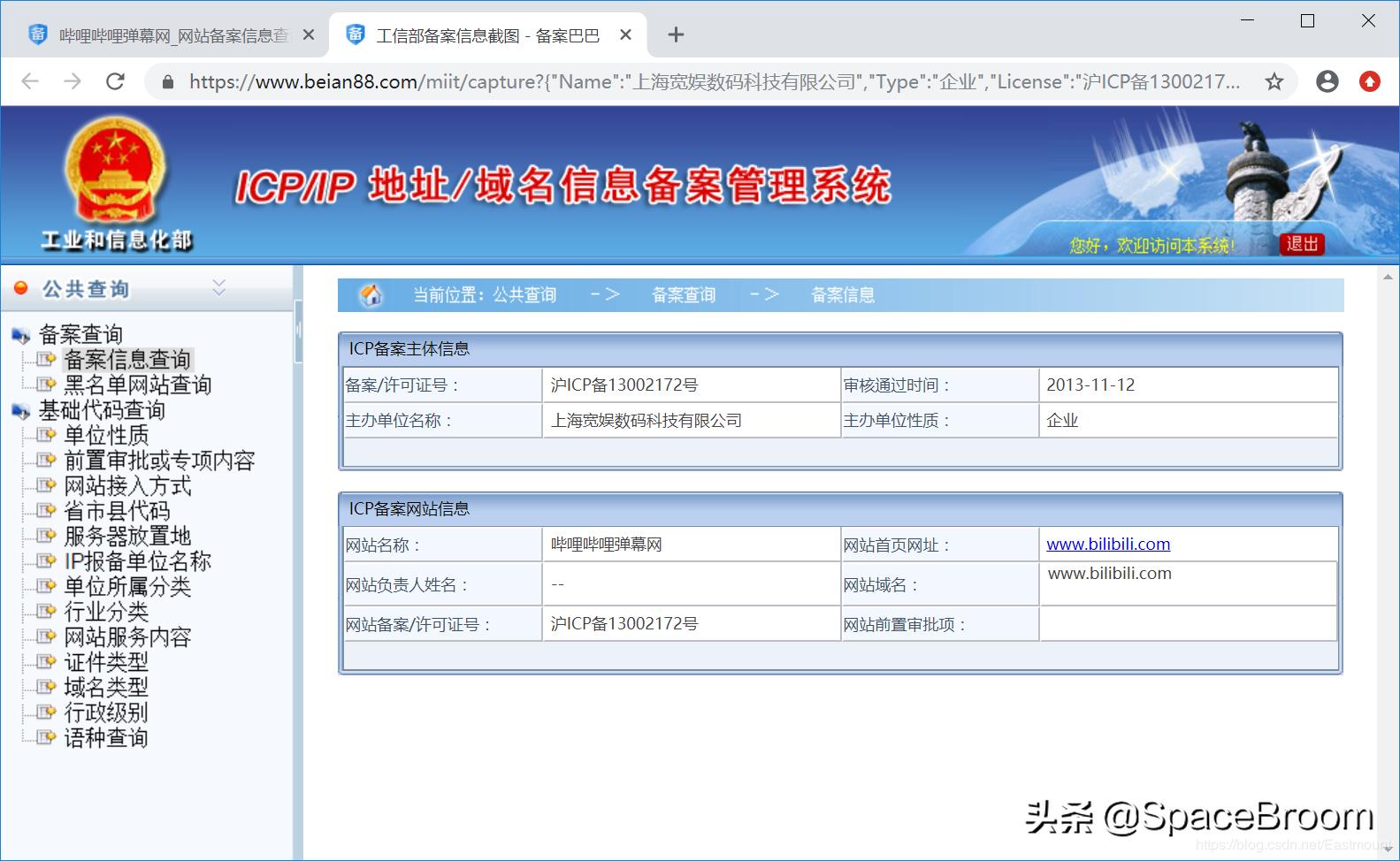Open a new tab with plus icon

676,34
